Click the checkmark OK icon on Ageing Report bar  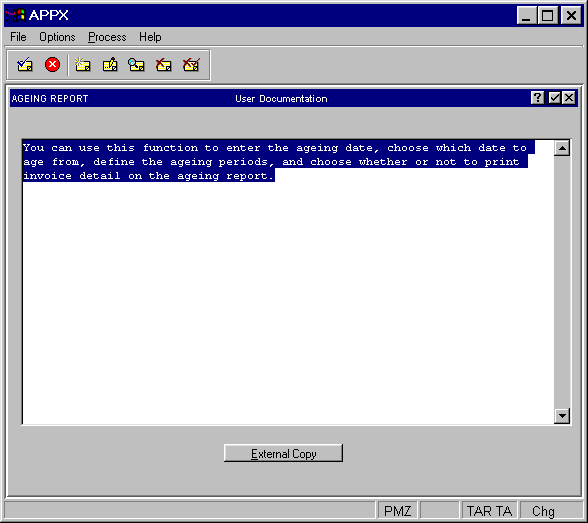[554, 98]
